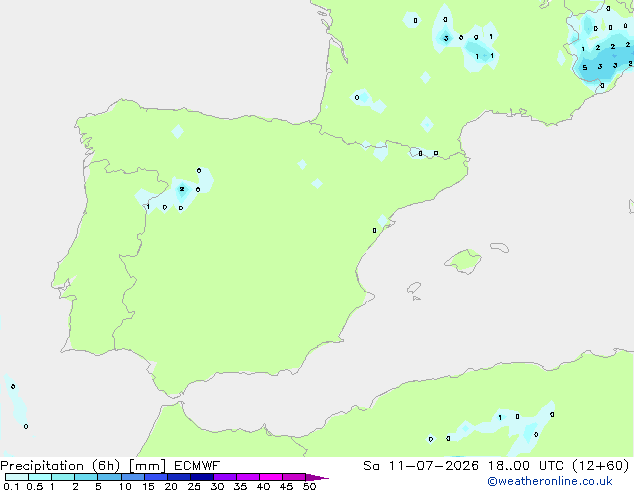Click the Menorca island outline on the map
Image resolution: width=634 pixels, height=490 pixels.
(500, 247)
